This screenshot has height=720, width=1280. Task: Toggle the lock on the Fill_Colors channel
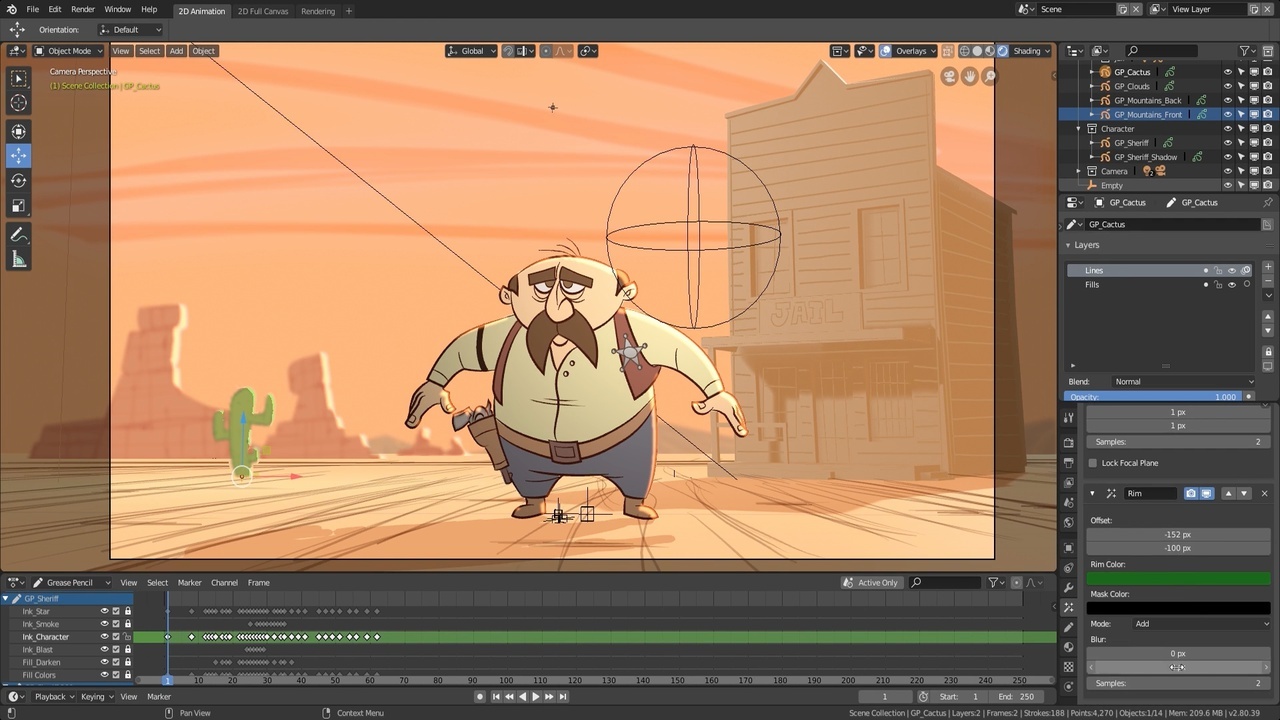[x=127, y=675]
